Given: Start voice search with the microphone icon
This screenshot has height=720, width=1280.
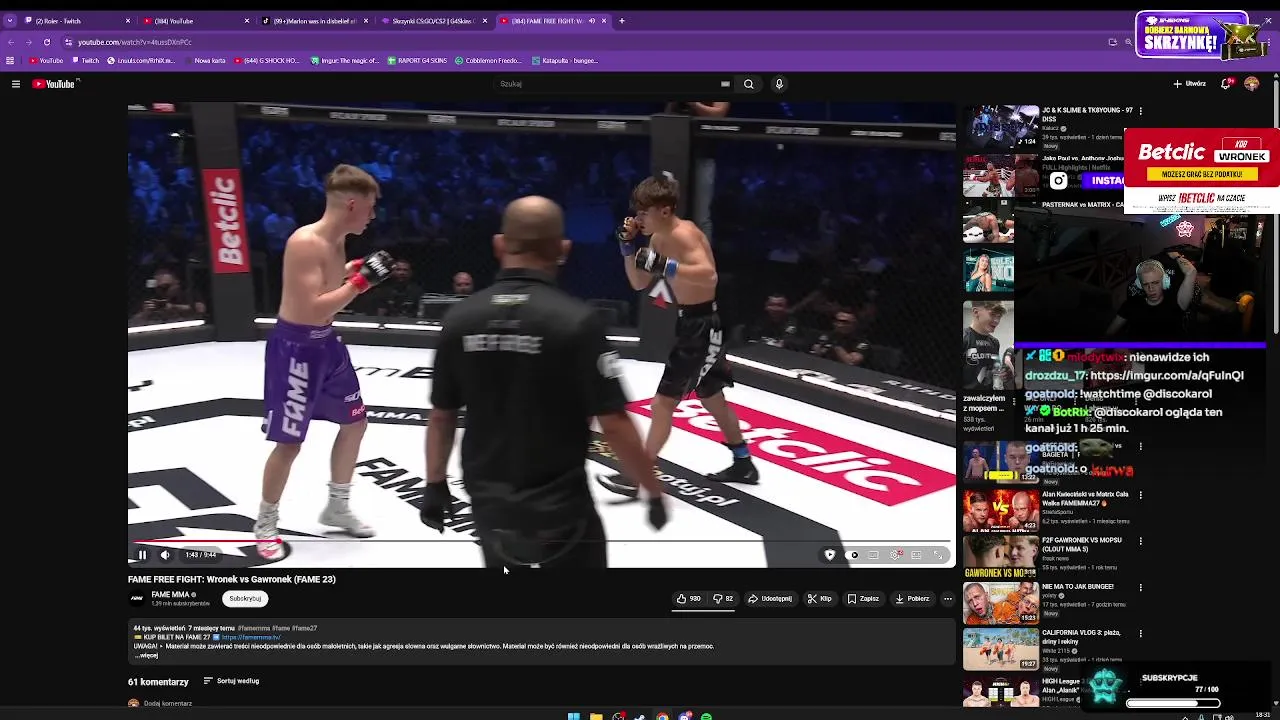Looking at the screenshot, I should 779,84.
